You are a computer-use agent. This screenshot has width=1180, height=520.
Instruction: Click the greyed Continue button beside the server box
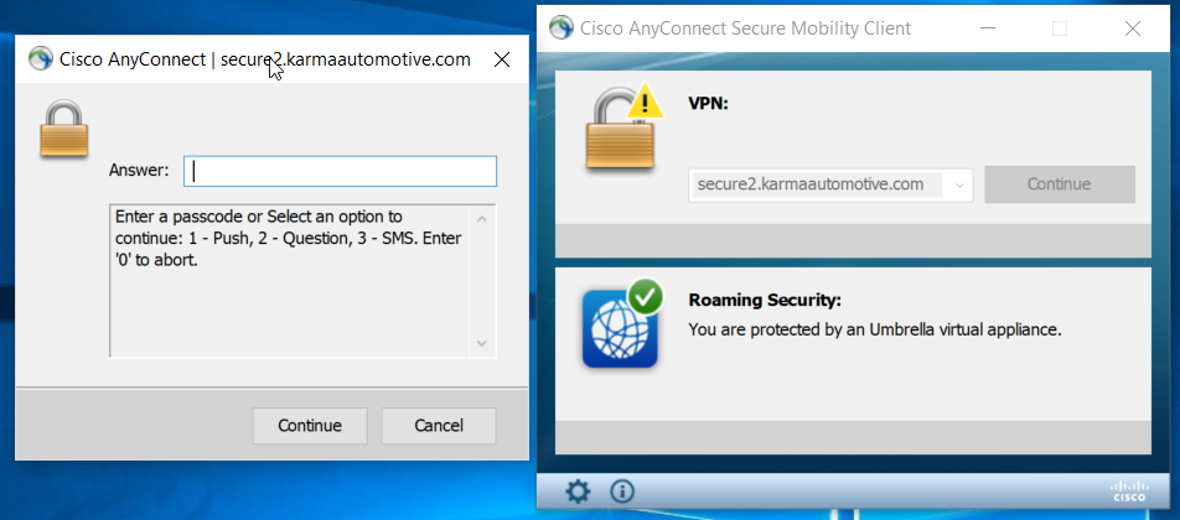pyautogui.click(x=1059, y=184)
